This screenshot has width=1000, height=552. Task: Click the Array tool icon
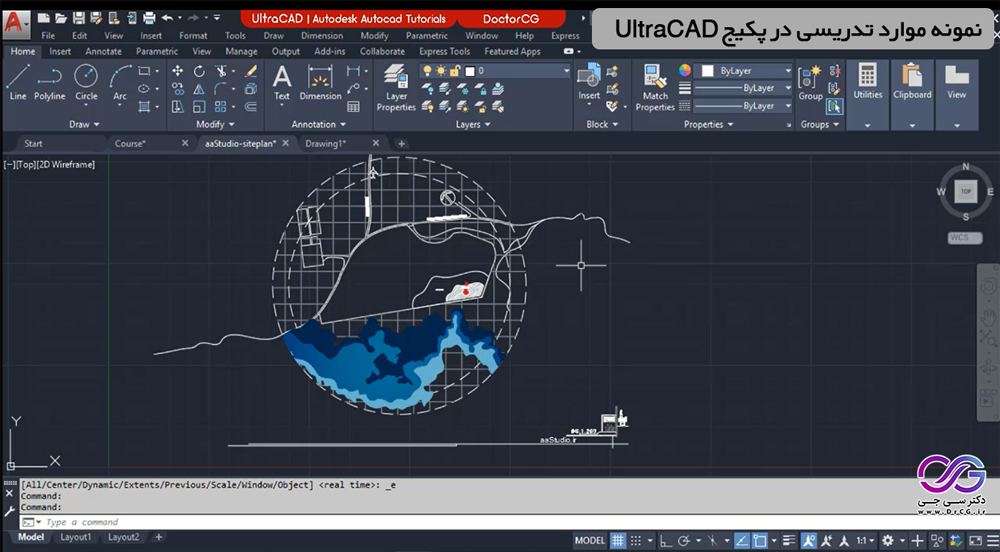(x=221, y=106)
